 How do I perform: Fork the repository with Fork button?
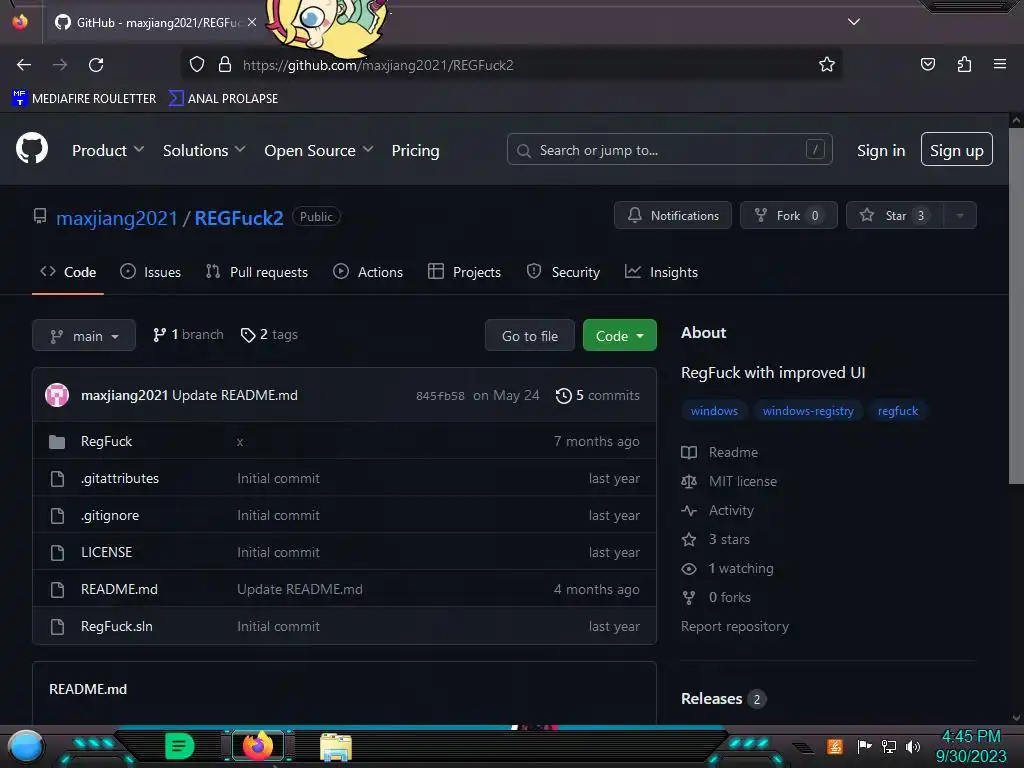(x=789, y=215)
